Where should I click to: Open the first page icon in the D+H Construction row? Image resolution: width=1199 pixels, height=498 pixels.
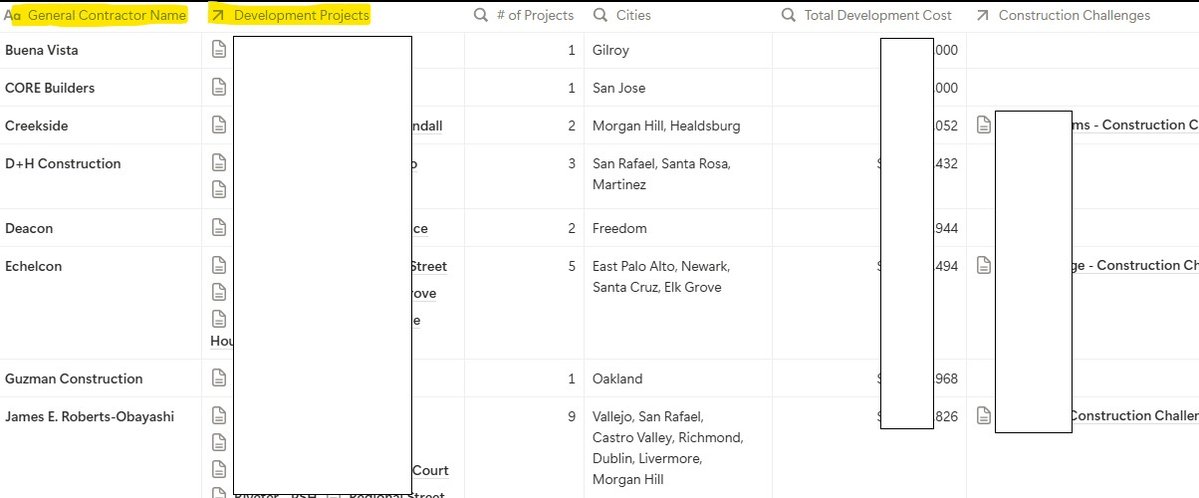pyautogui.click(x=219, y=163)
